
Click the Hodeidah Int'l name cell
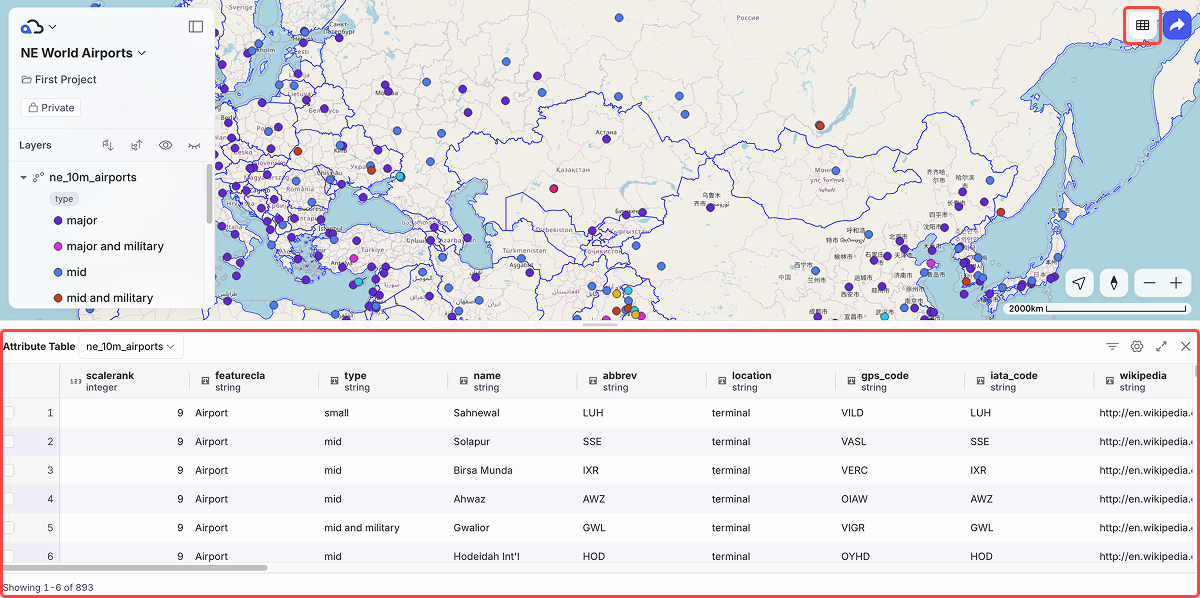click(512, 556)
